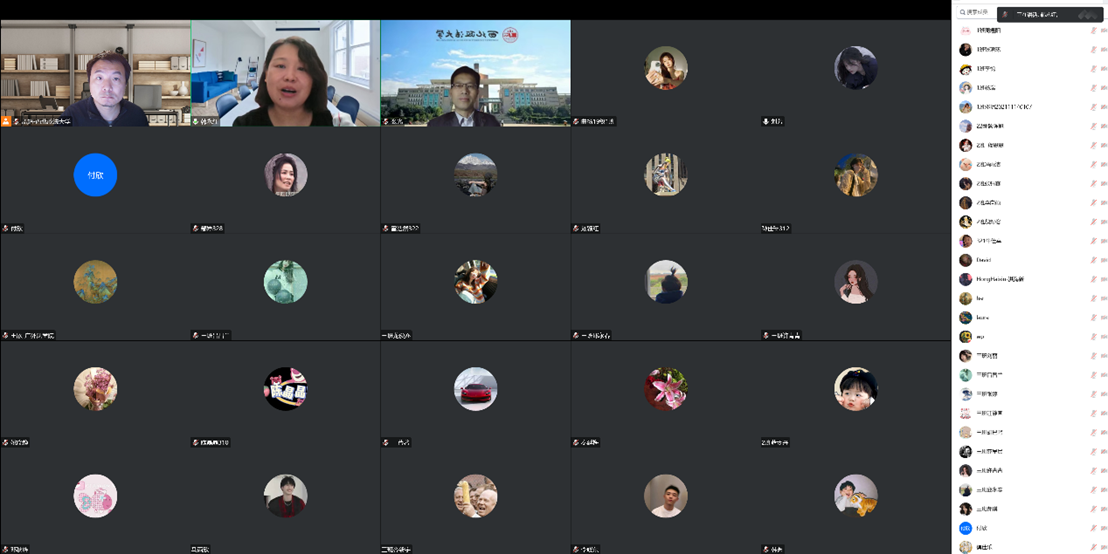Viewport: 1108px width, 554px height.
Task: Click the blue 付欣 avatar tile
Action: point(95,175)
